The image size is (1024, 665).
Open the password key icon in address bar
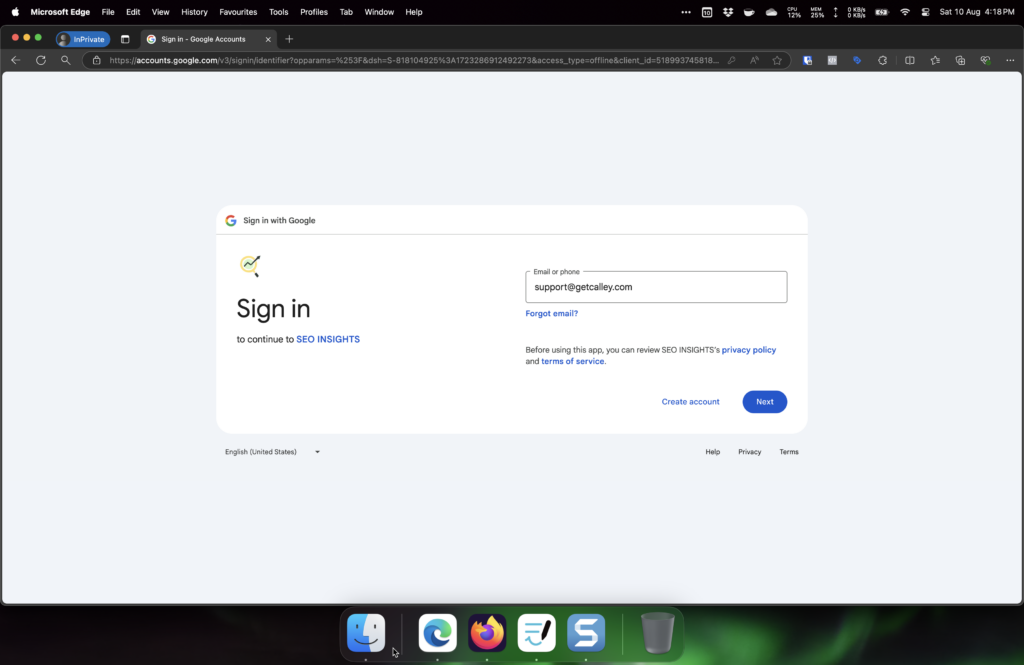coord(731,60)
